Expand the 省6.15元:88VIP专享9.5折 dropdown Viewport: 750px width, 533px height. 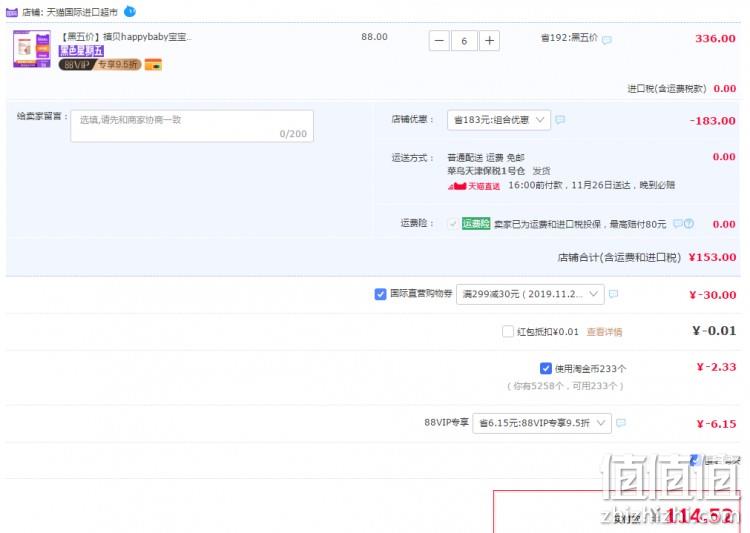[542, 423]
